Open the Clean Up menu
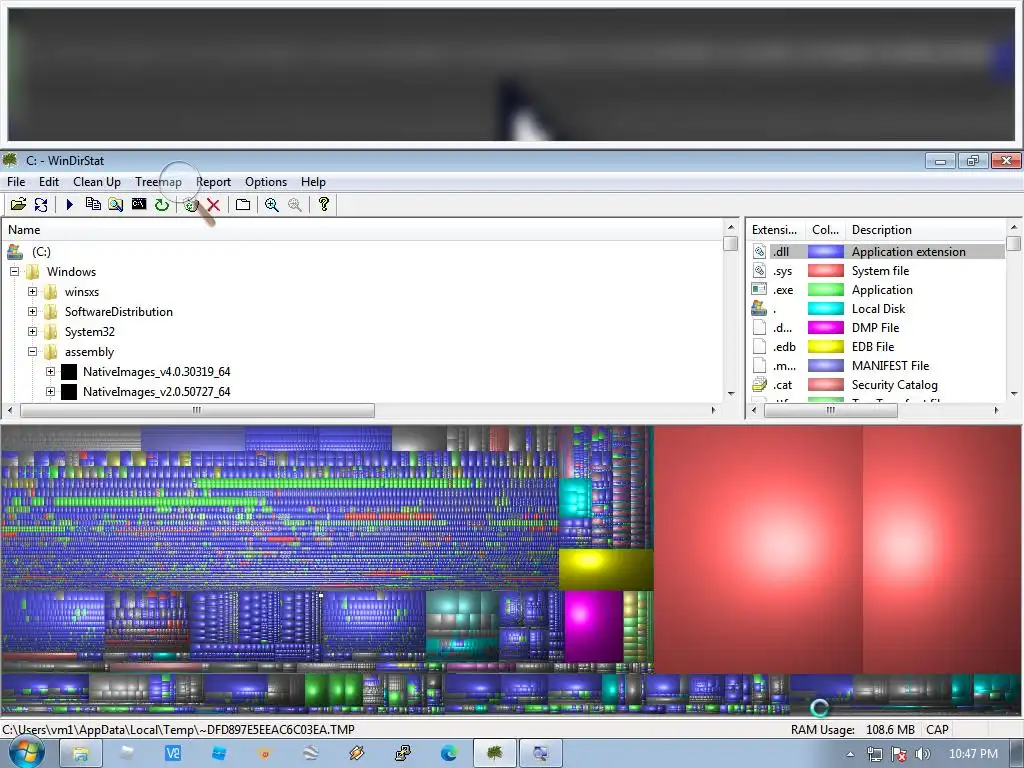 (97, 182)
